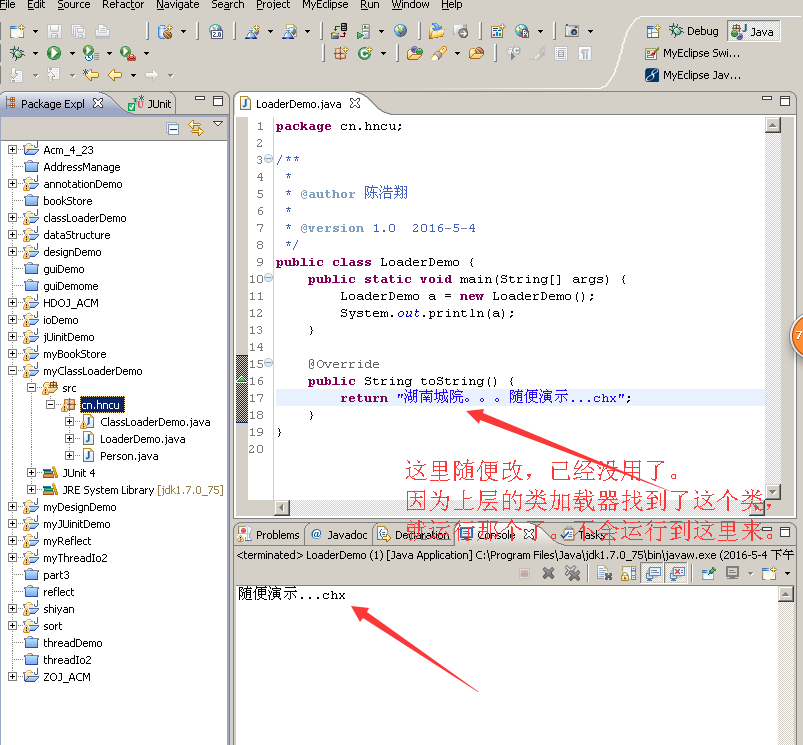Collapse the cn.hncu package node

[x=50, y=405]
